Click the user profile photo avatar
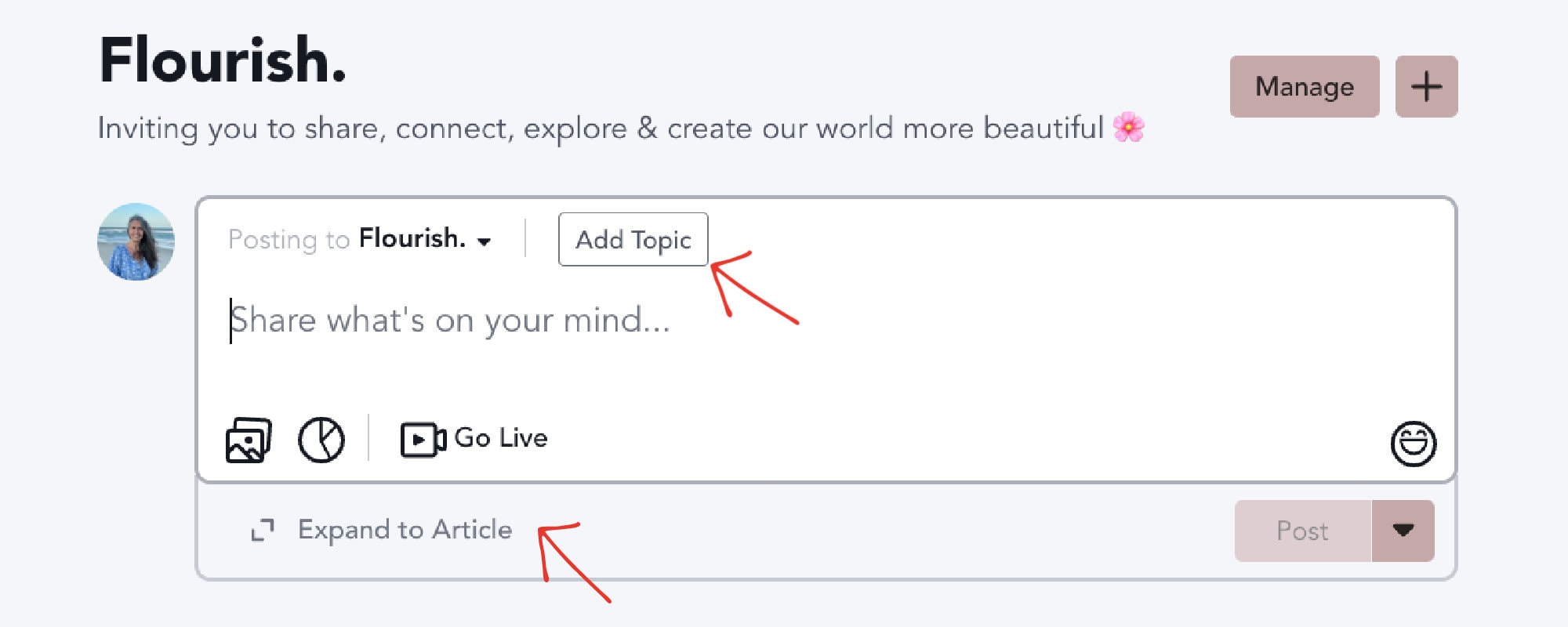 tap(136, 241)
